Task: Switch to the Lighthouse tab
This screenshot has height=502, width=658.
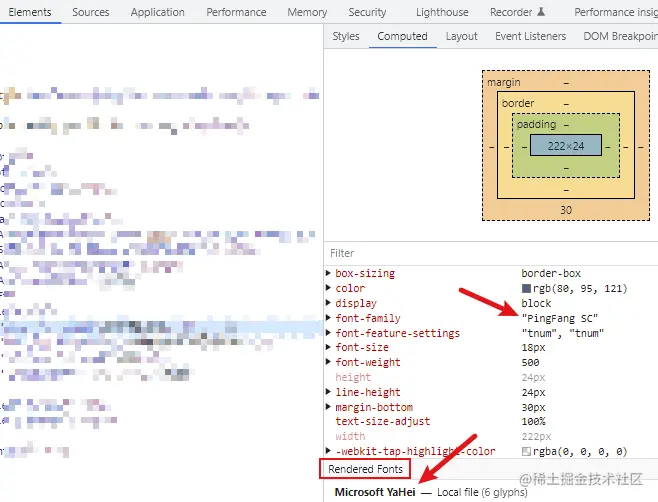Action: [x=442, y=12]
